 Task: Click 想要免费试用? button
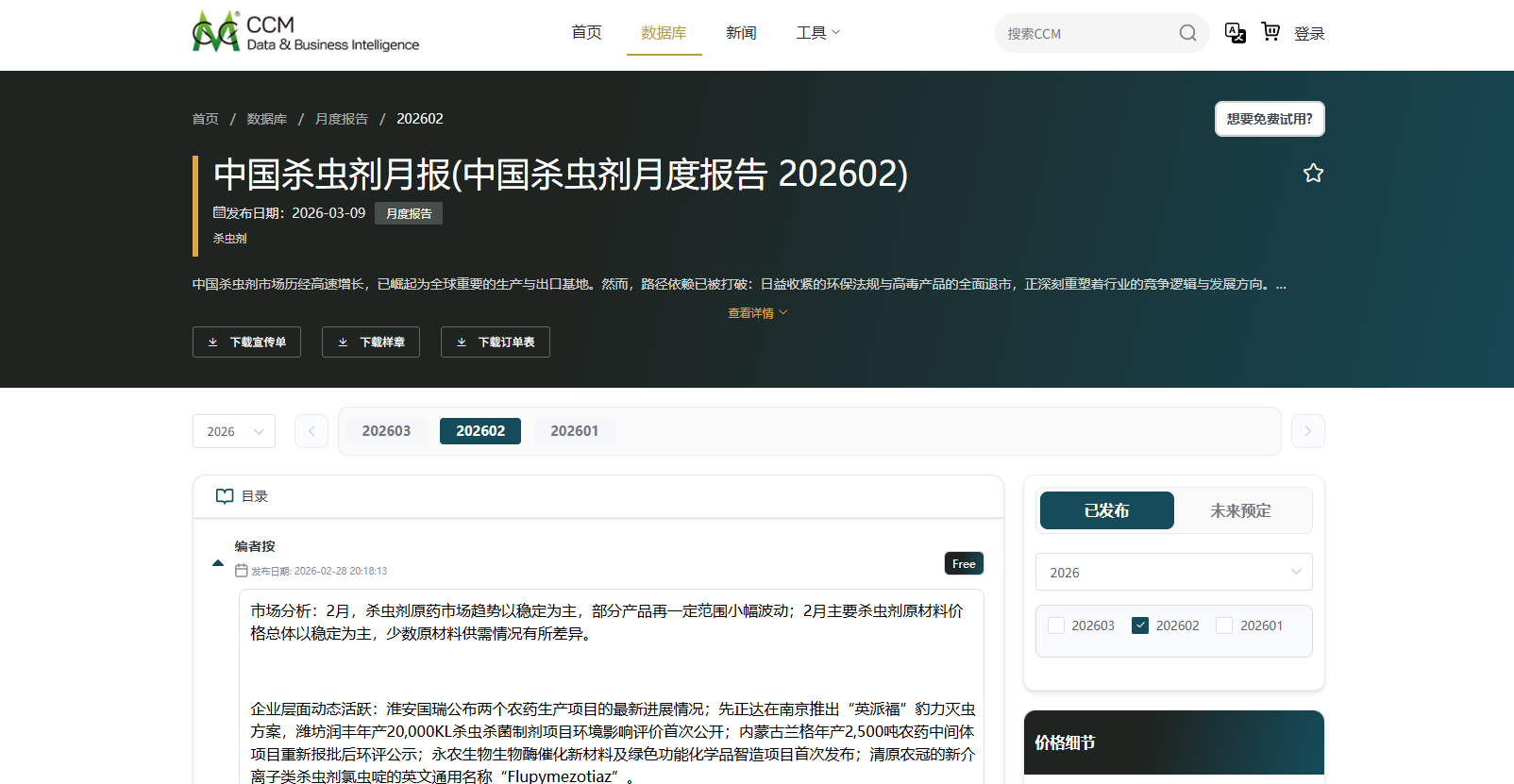click(1270, 119)
